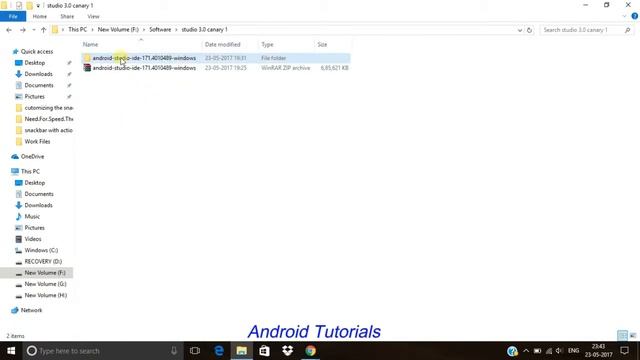
Task: Expand the address bar history dropdown
Action: click(520, 30)
